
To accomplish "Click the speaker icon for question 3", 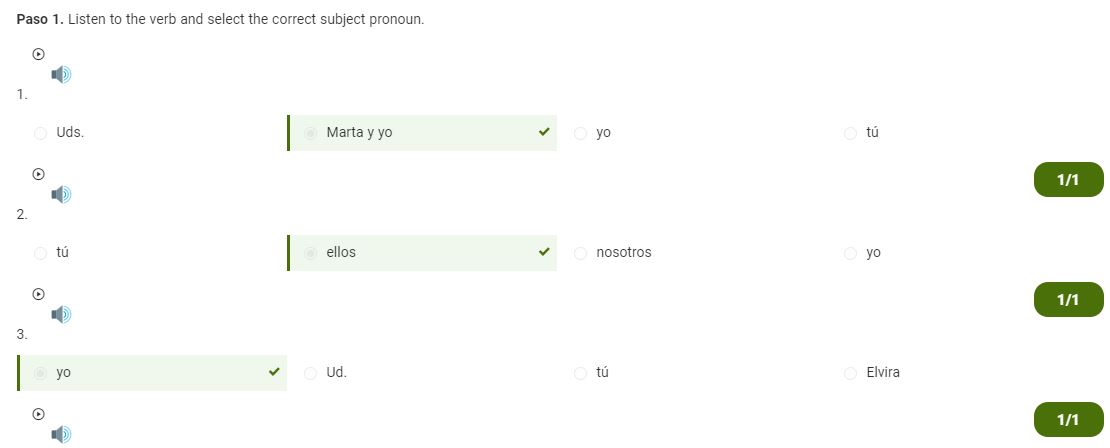I will (61, 315).
